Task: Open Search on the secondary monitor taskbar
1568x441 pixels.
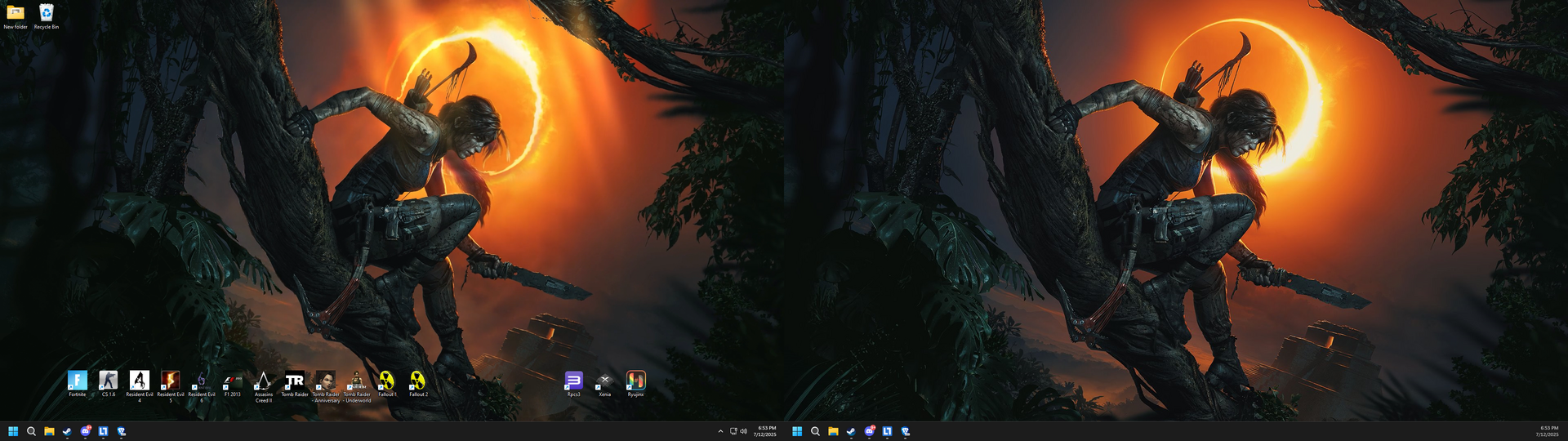Action: coord(815,431)
